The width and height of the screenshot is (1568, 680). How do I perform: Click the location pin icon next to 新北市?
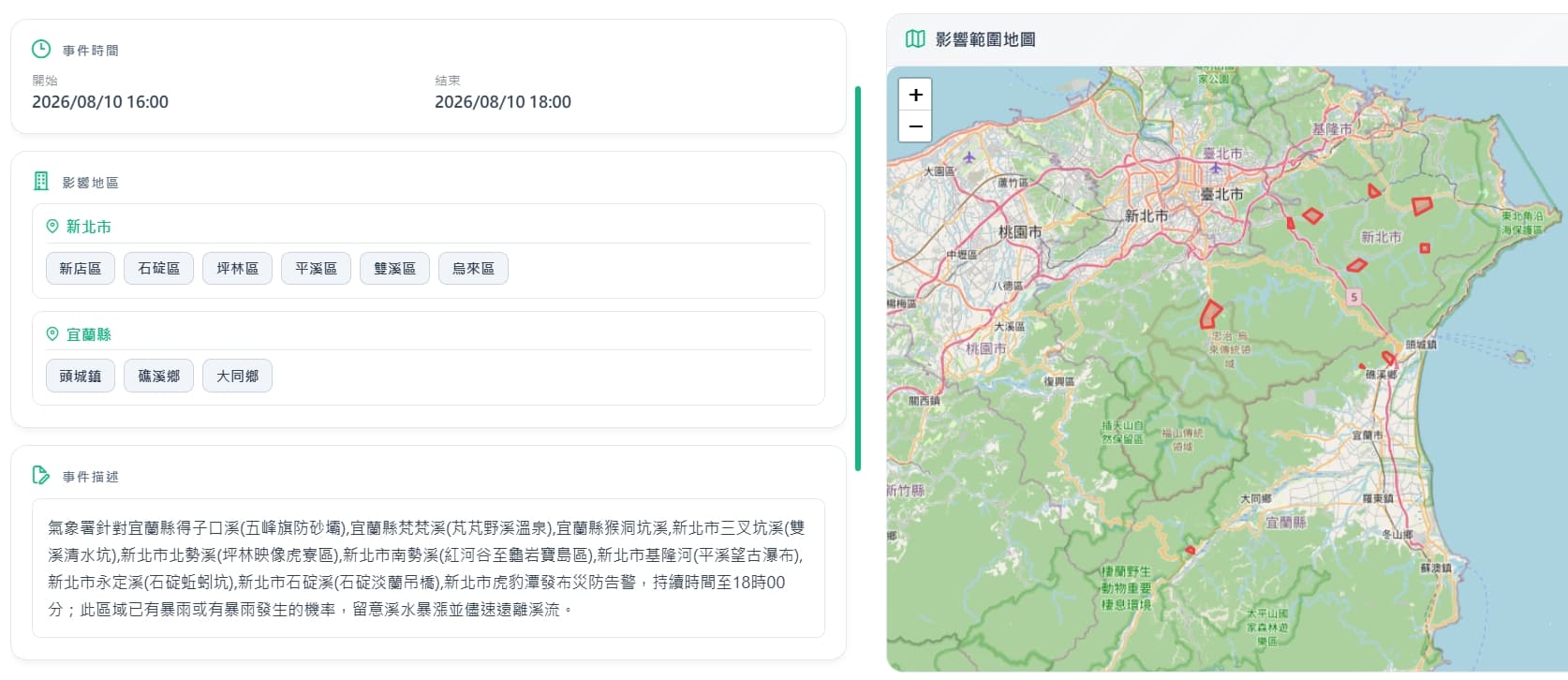pyautogui.click(x=52, y=226)
